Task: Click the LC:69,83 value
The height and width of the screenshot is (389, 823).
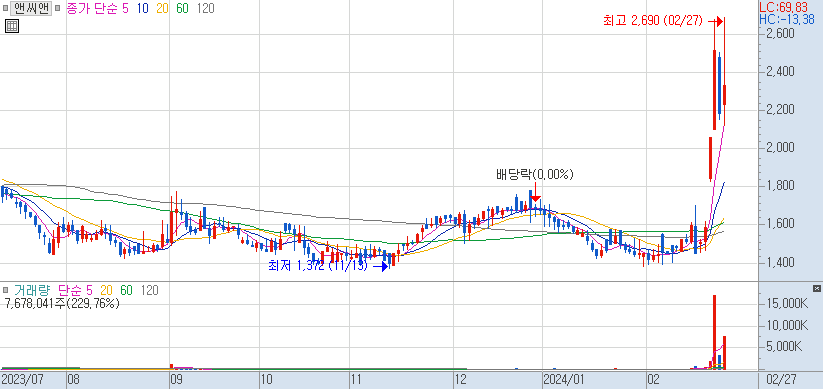Action: [x=785, y=7]
